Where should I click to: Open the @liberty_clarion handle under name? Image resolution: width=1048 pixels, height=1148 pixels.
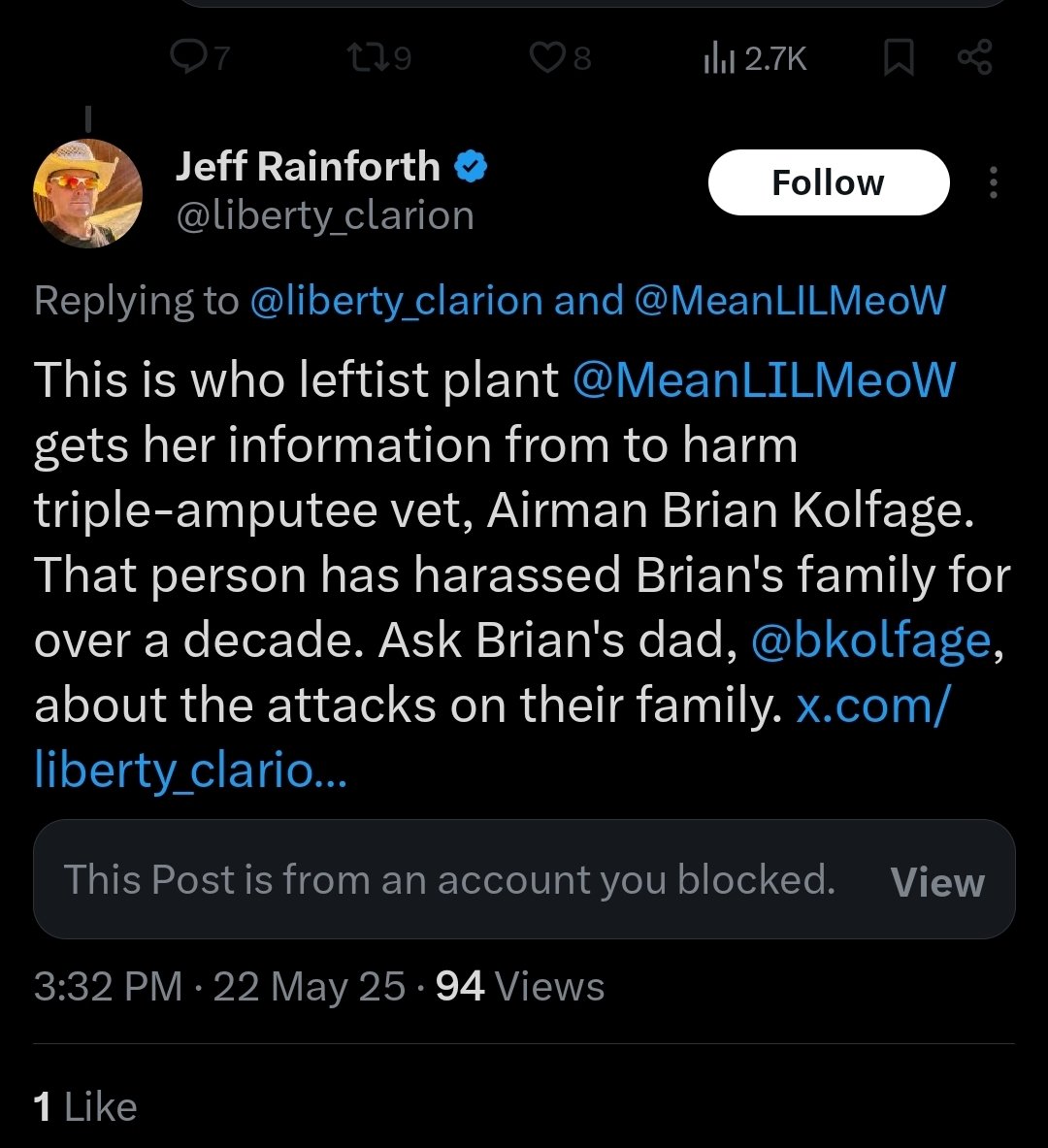click(x=324, y=215)
